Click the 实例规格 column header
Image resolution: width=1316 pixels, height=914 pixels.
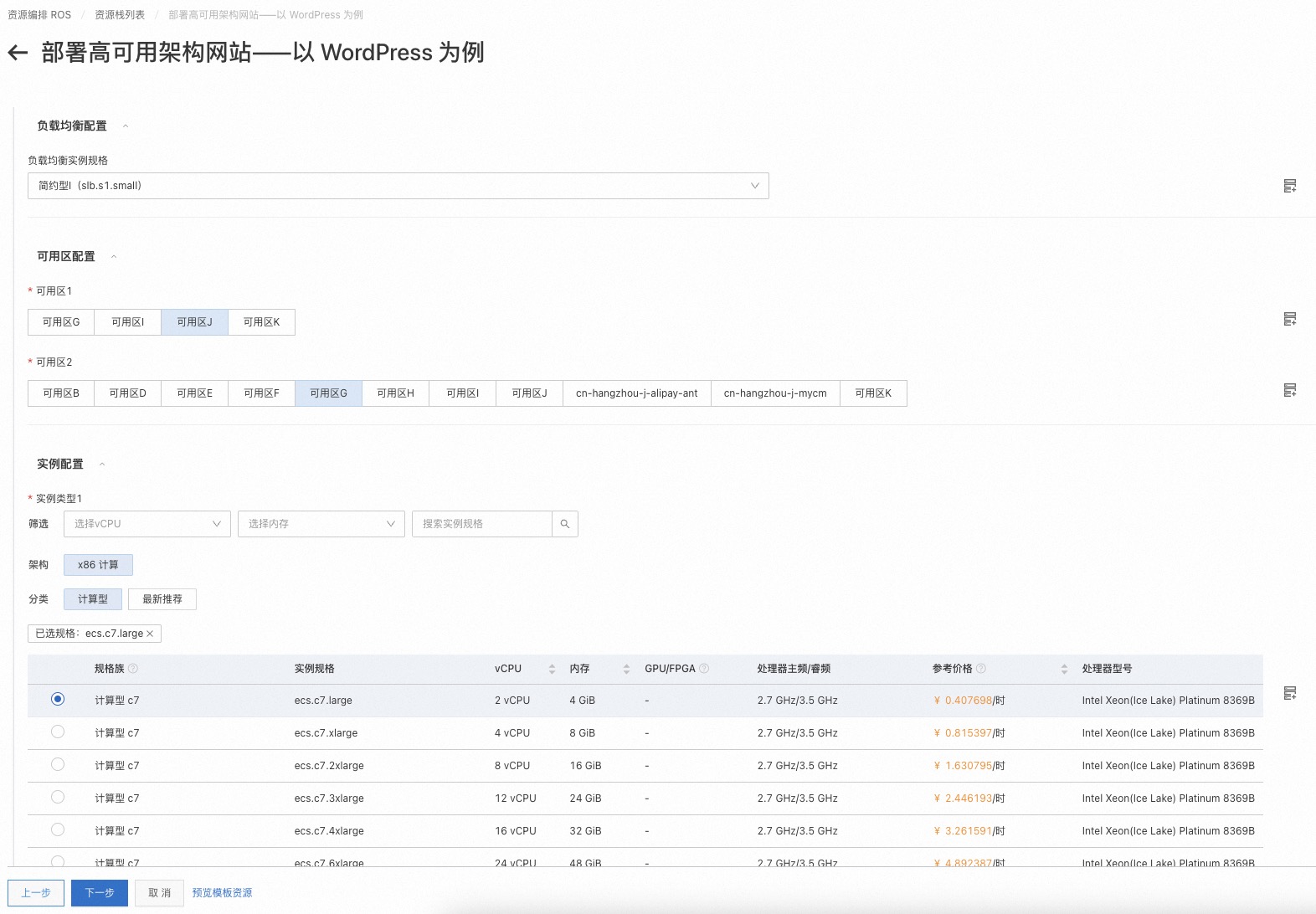pyautogui.click(x=314, y=669)
